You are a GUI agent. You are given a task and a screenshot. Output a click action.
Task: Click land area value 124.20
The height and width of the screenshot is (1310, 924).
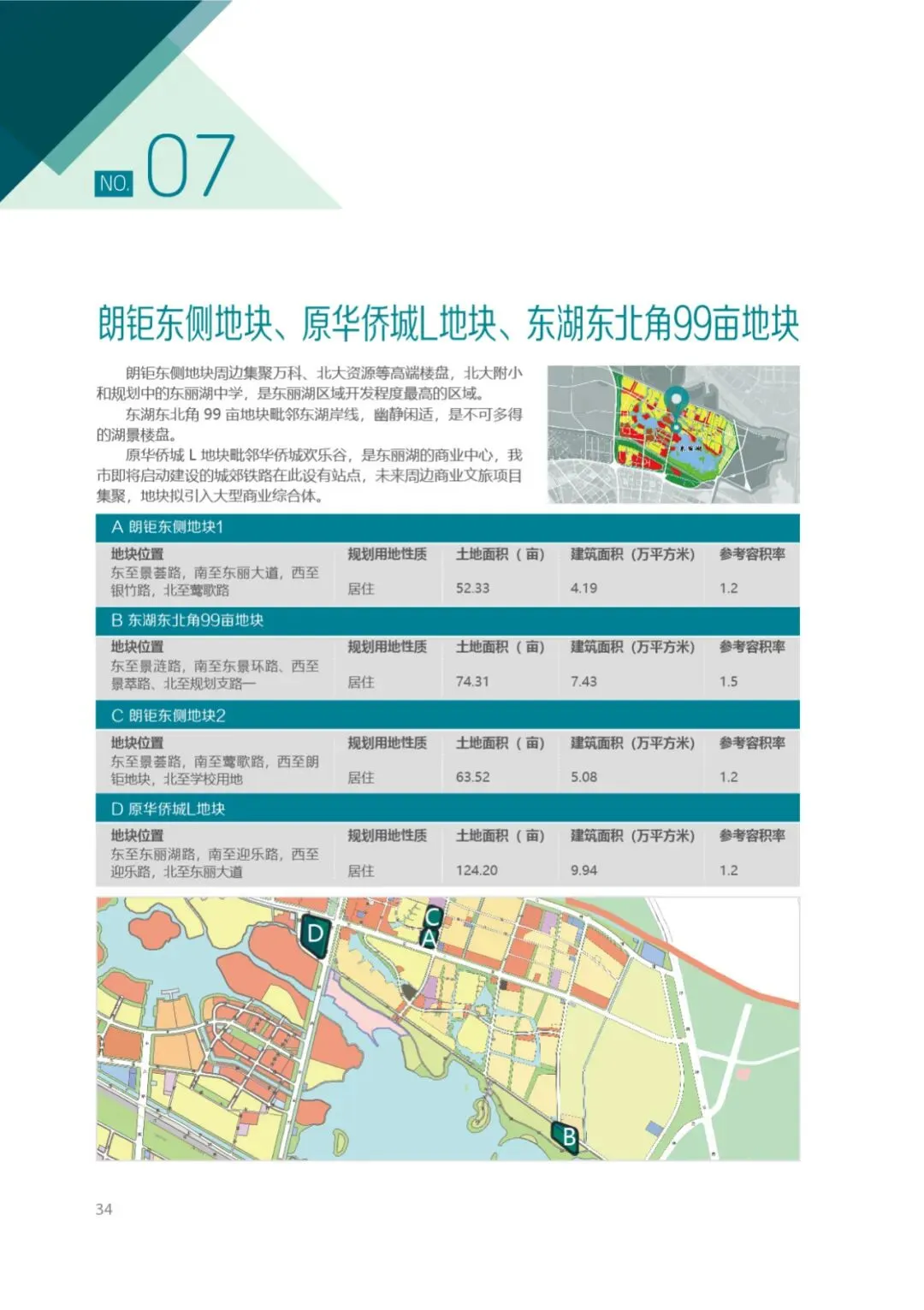click(x=477, y=870)
